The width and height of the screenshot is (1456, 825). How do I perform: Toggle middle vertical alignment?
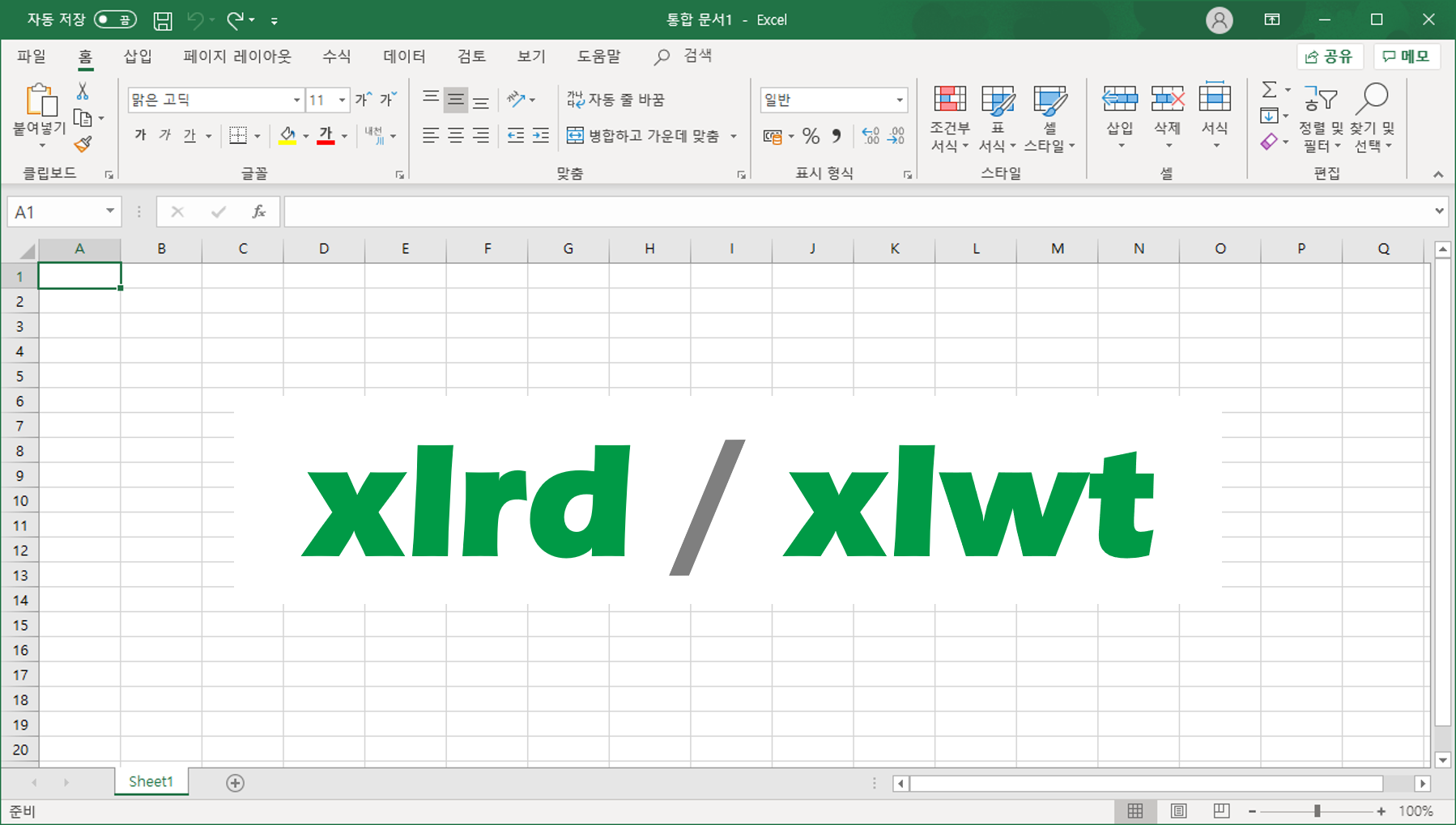click(456, 99)
